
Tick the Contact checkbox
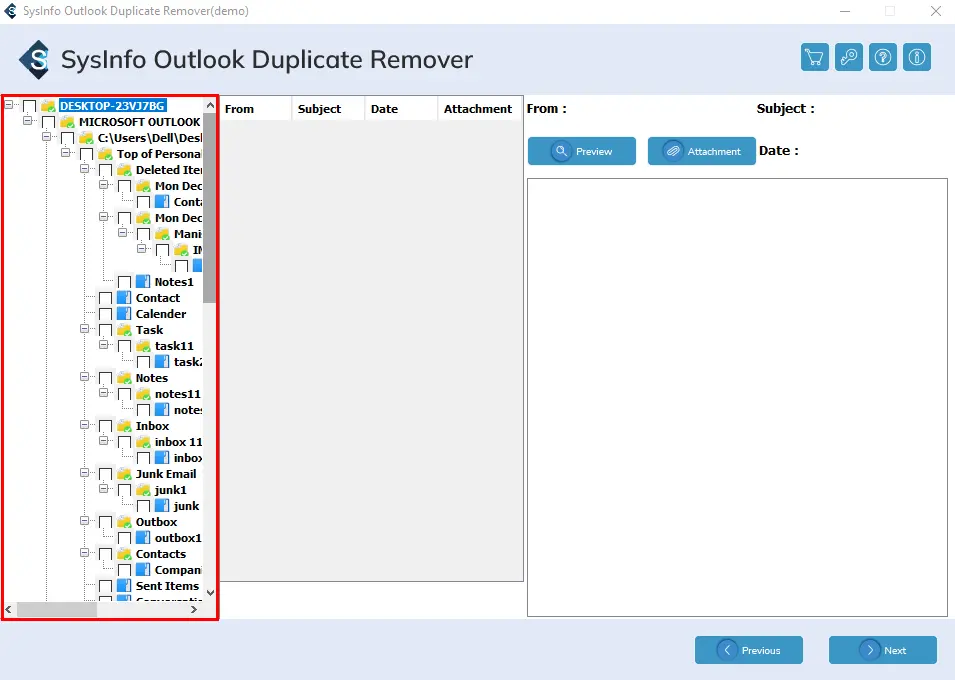(x=105, y=299)
